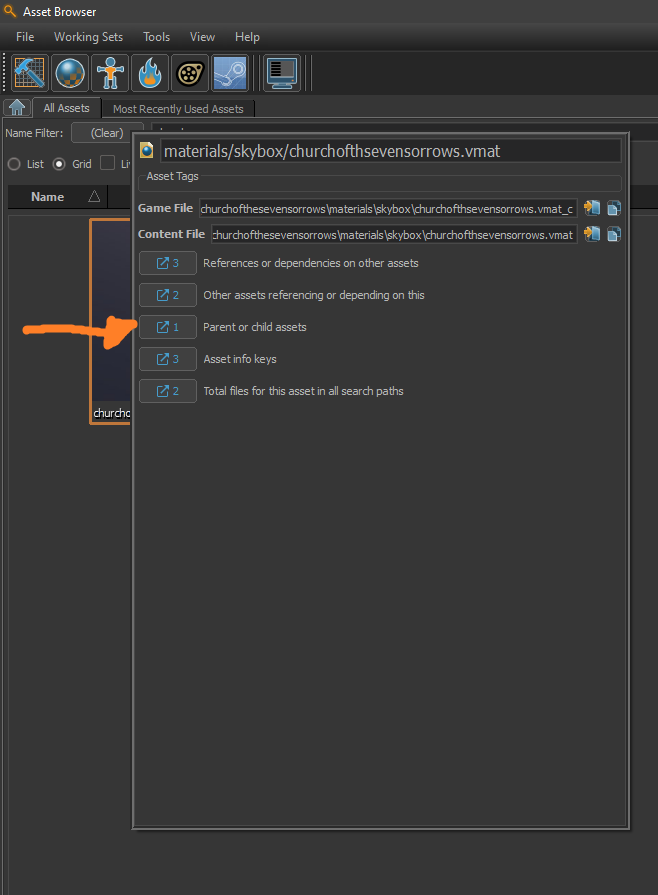Toggle the checkbox next to Grid
The height and width of the screenshot is (895, 658).
click(x=107, y=163)
